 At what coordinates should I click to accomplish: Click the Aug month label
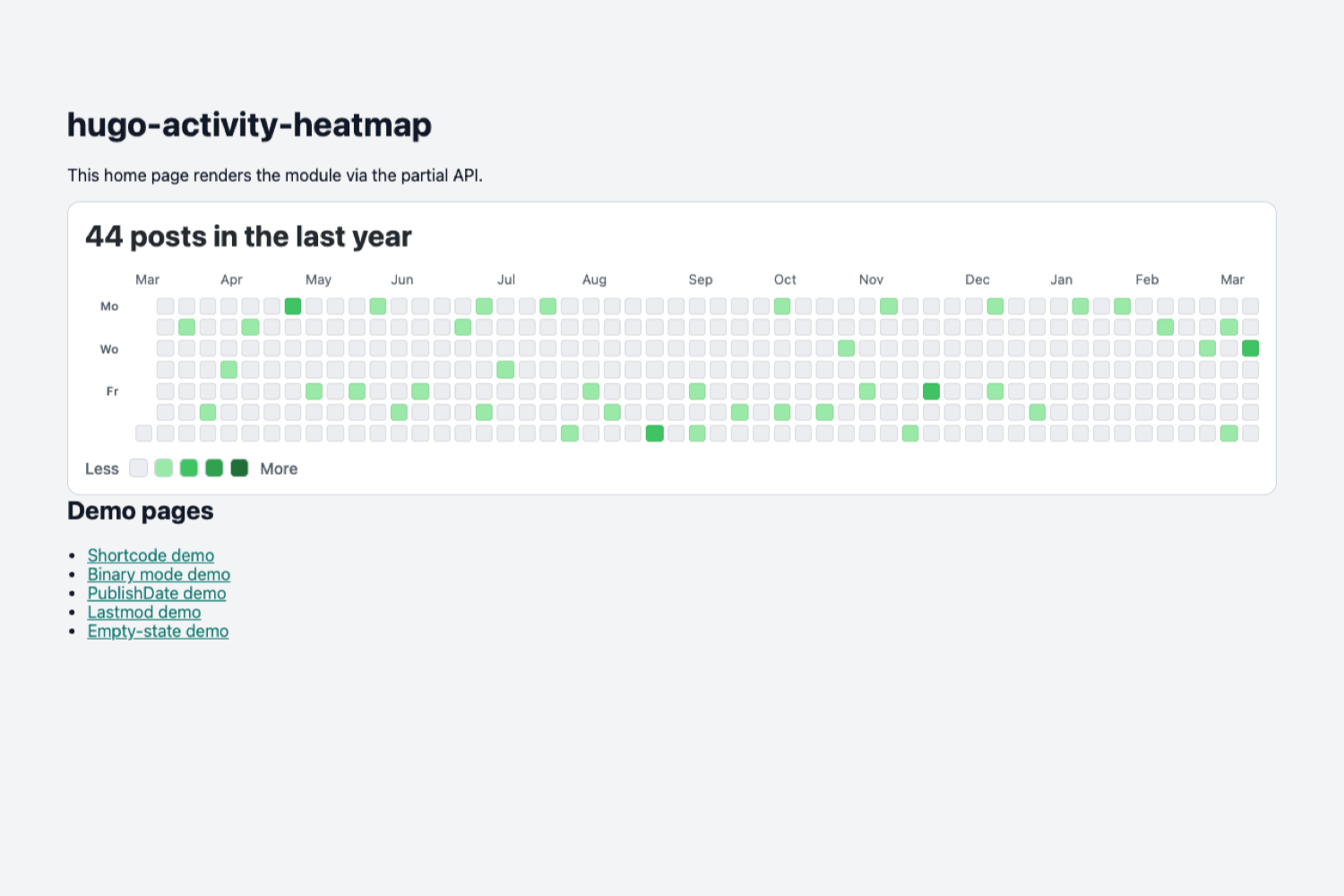[x=594, y=279]
